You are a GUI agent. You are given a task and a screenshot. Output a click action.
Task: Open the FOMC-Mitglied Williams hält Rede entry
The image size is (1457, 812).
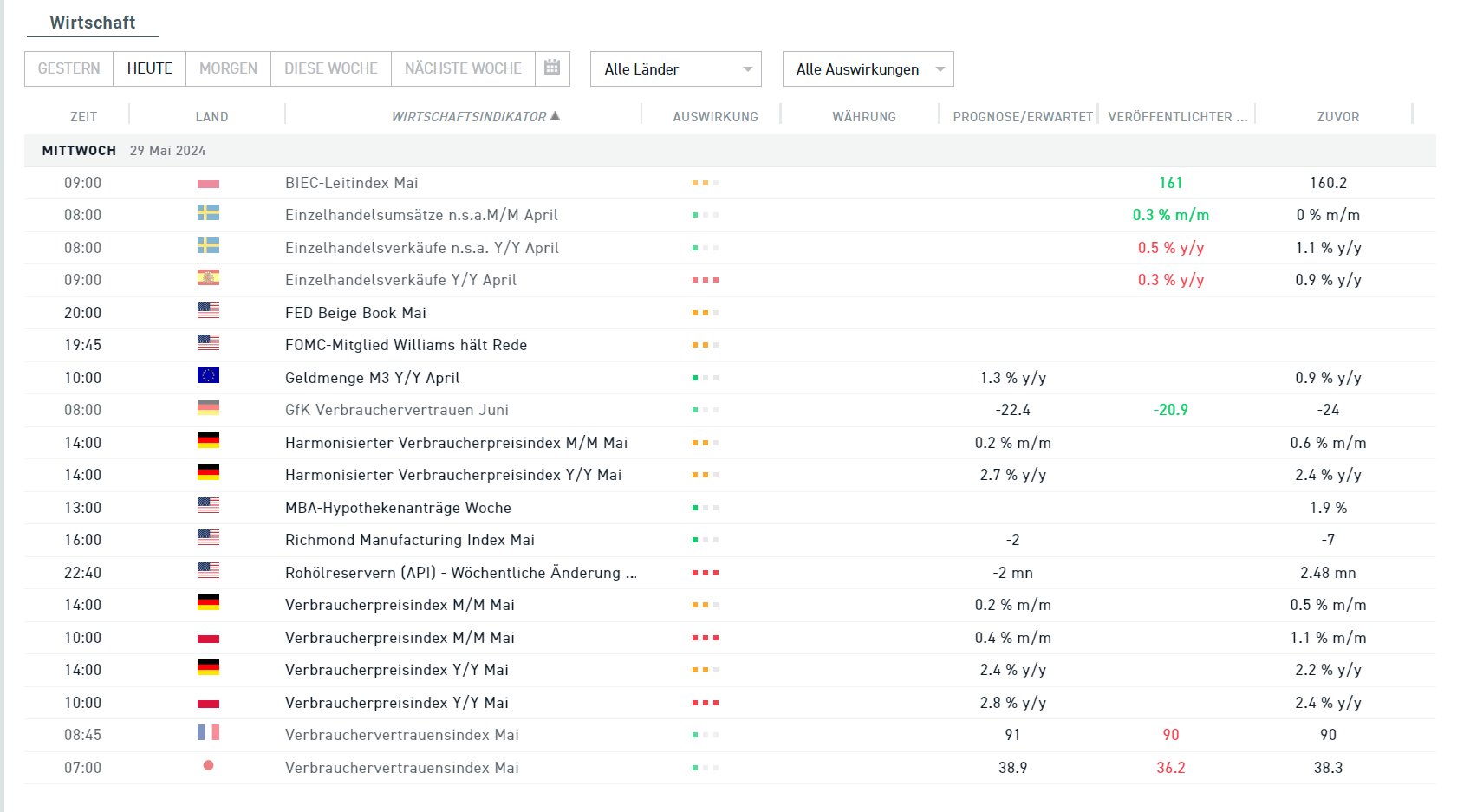click(406, 345)
